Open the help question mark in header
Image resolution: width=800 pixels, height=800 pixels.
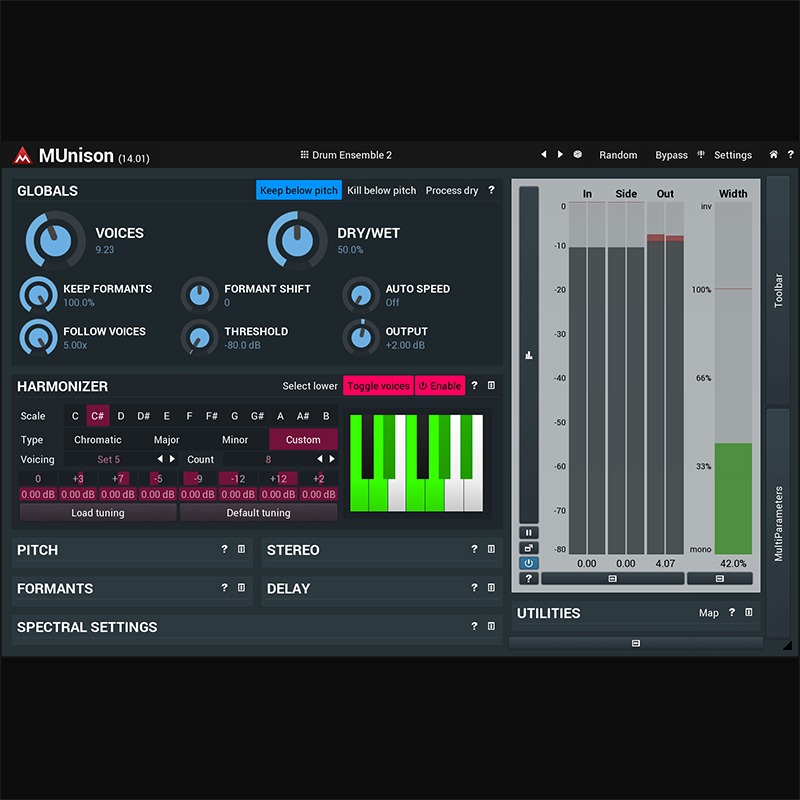click(x=790, y=154)
